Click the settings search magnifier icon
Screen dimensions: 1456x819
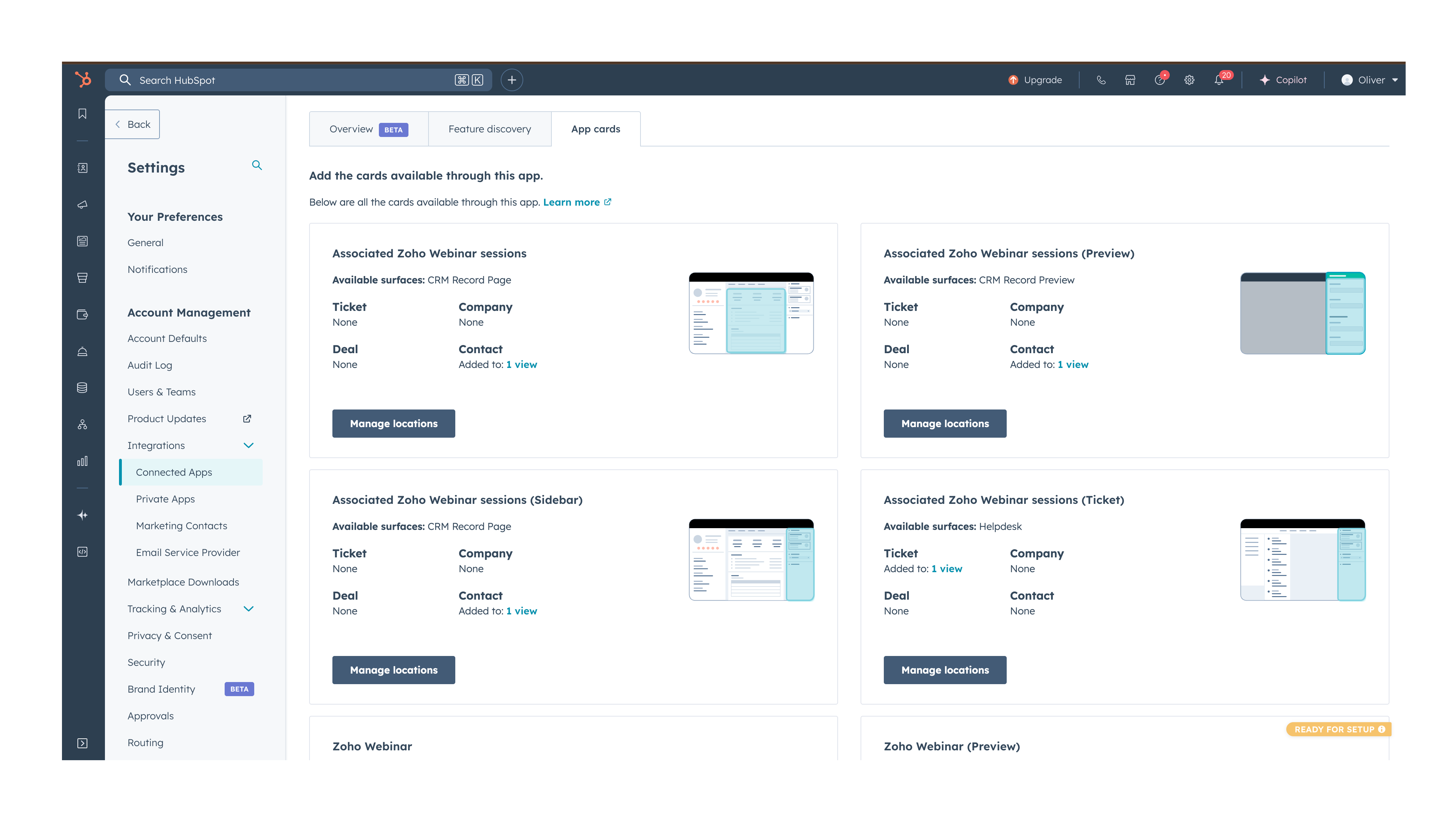pos(257,165)
